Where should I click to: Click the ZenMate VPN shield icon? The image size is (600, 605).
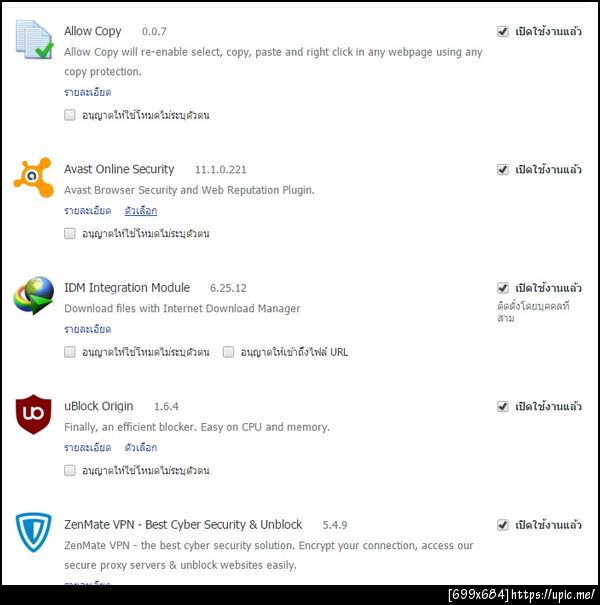pyautogui.click(x=34, y=532)
